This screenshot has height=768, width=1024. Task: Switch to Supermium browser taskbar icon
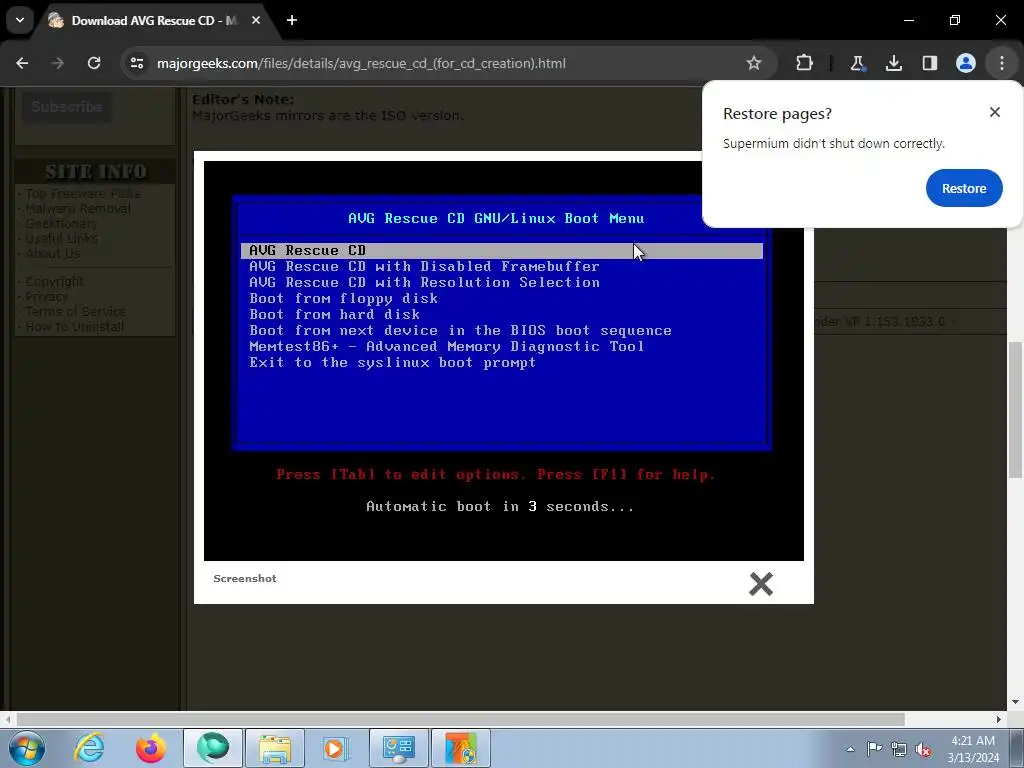click(x=213, y=748)
